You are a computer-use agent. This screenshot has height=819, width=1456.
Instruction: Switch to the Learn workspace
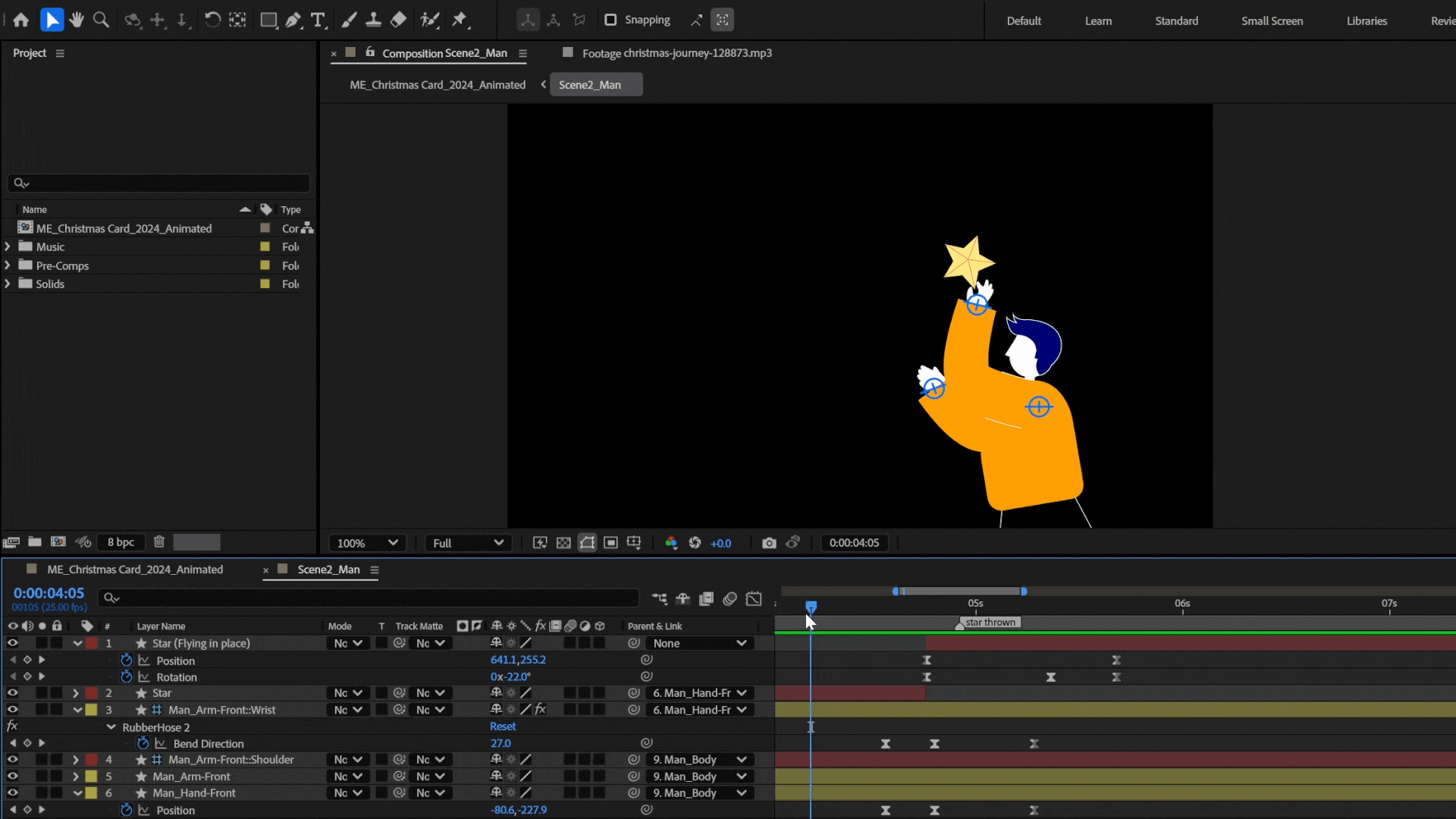point(1098,21)
